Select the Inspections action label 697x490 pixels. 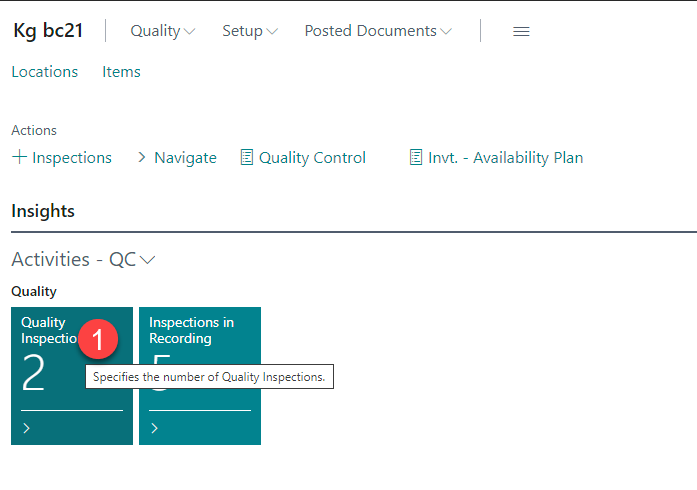click(x=72, y=158)
